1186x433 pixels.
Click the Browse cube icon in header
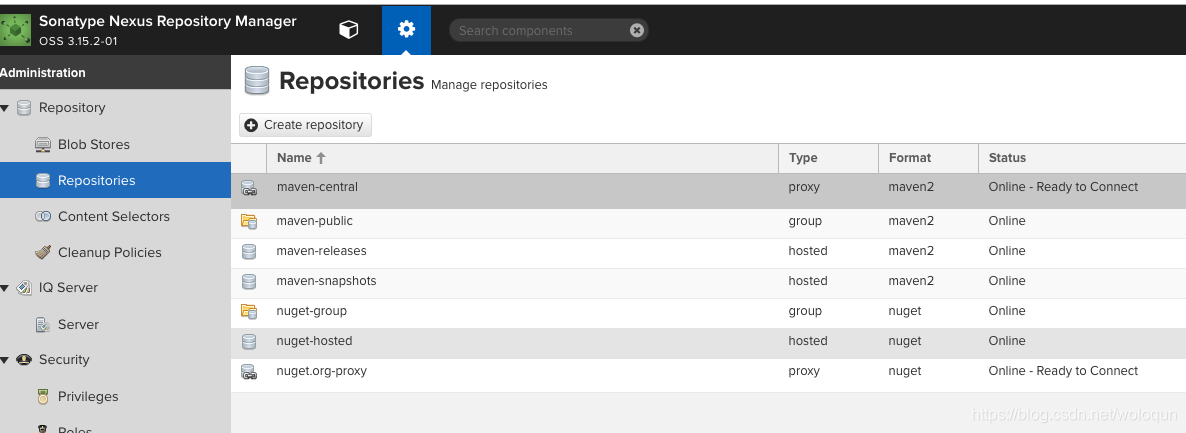point(348,30)
